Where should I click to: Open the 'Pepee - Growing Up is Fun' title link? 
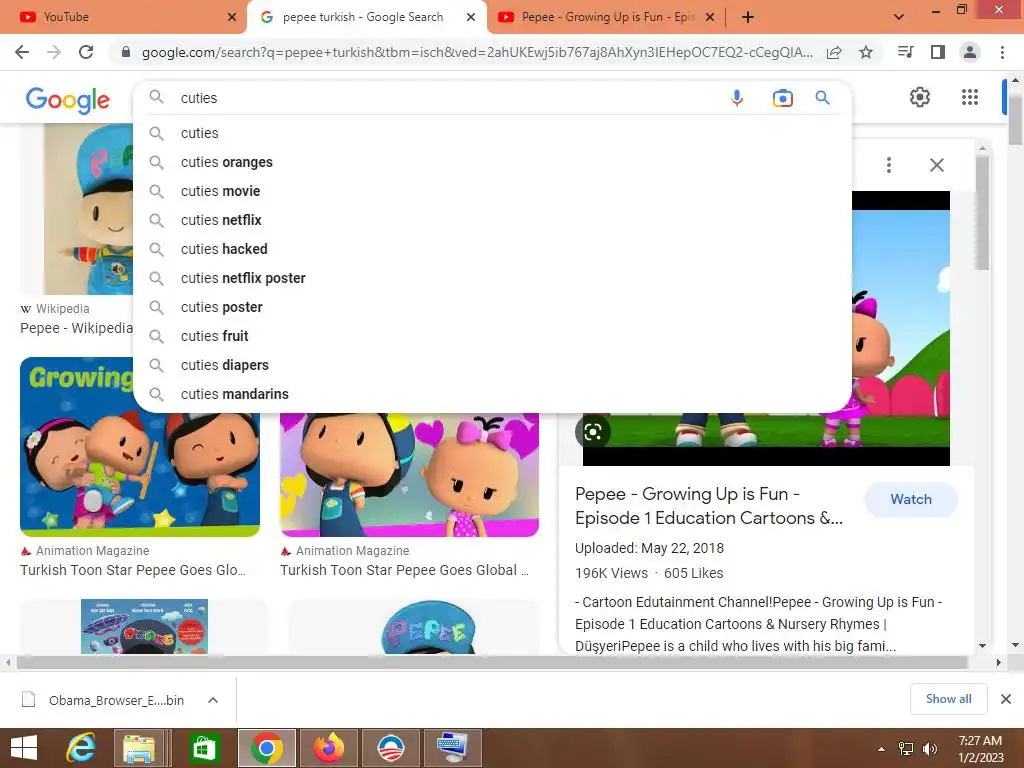[709, 506]
